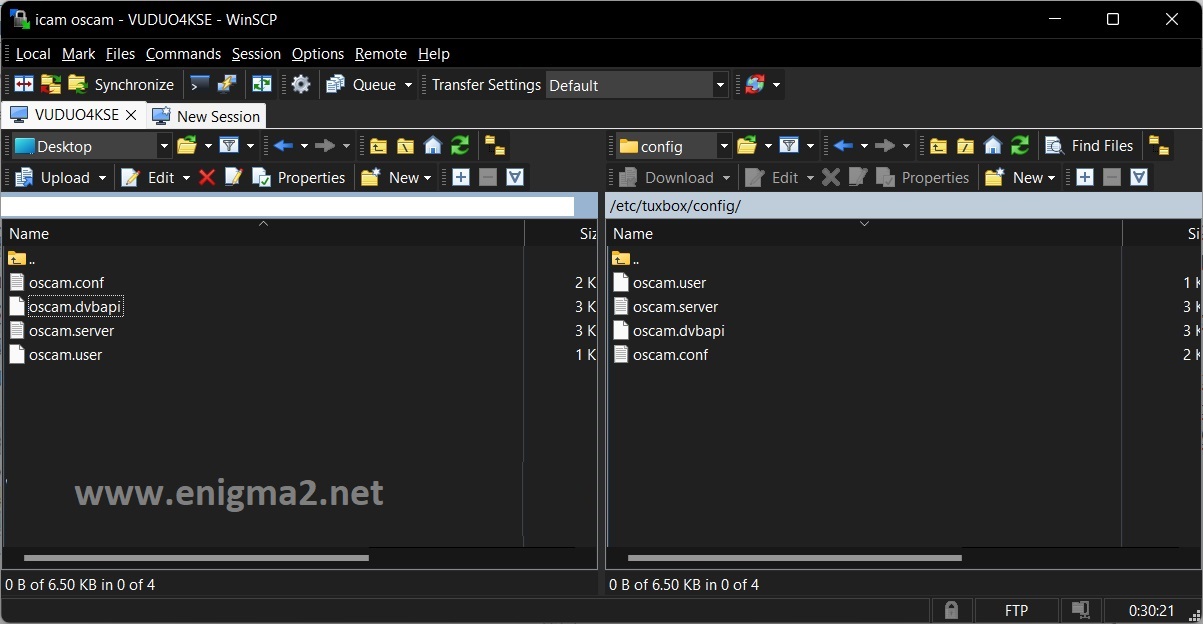Viewport: 1203px width, 624px height.
Task: Click the local filter files icon
Action: coord(229,146)
